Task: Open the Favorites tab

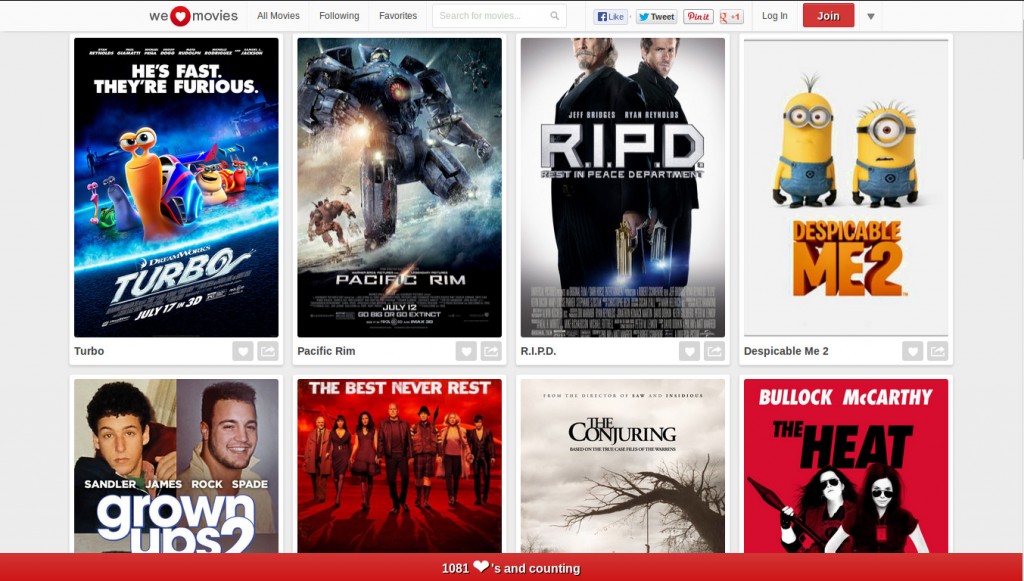Action: pyautogui.click(x=398, y=16)
